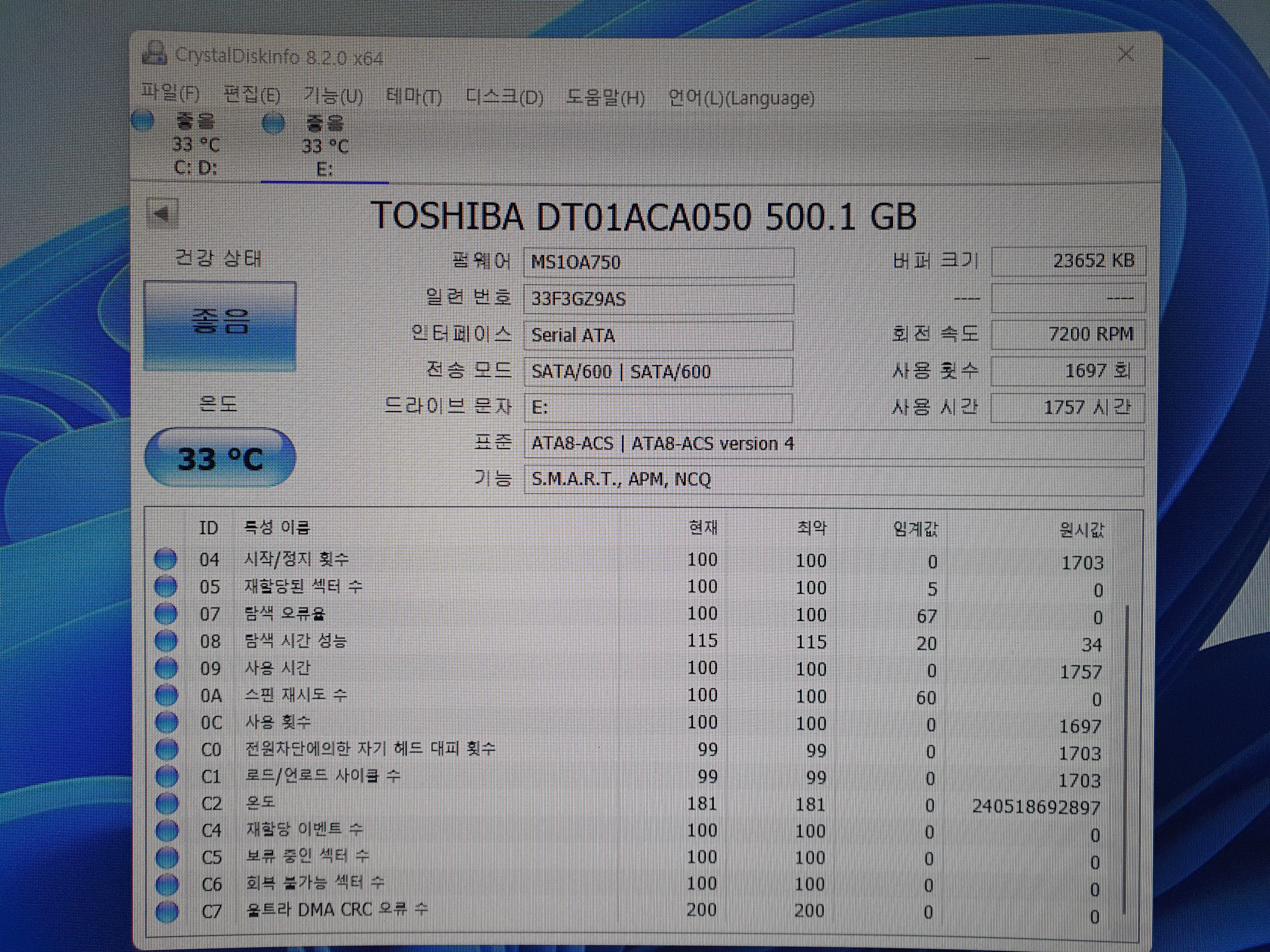Click the 33 °C temperature button

pos(220,458)
